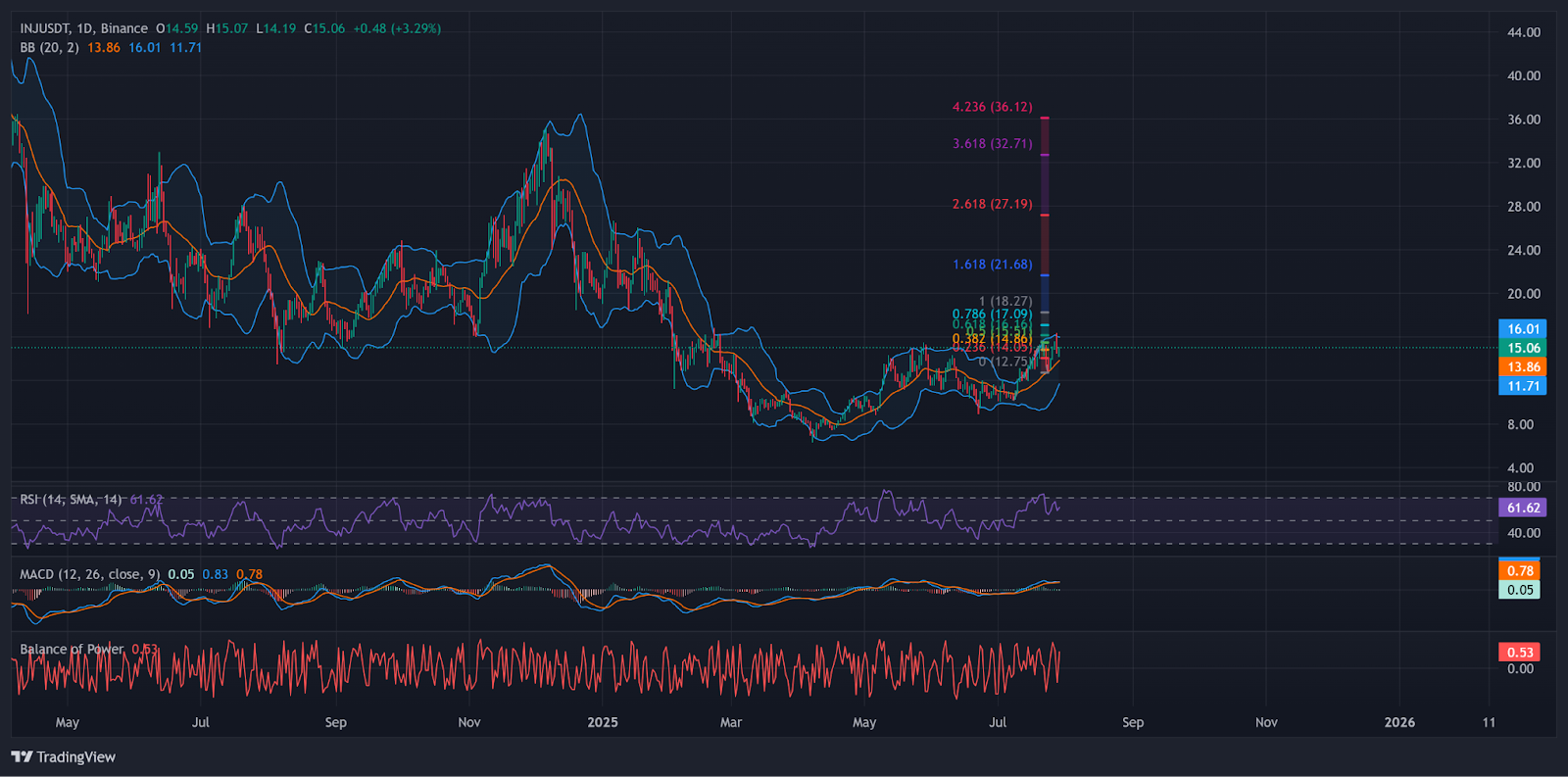1568x777 pixels.
Task: Click the 1.618 (21.68) Fibonacci label
Action: pyautogui.click(x=992, y=265)
